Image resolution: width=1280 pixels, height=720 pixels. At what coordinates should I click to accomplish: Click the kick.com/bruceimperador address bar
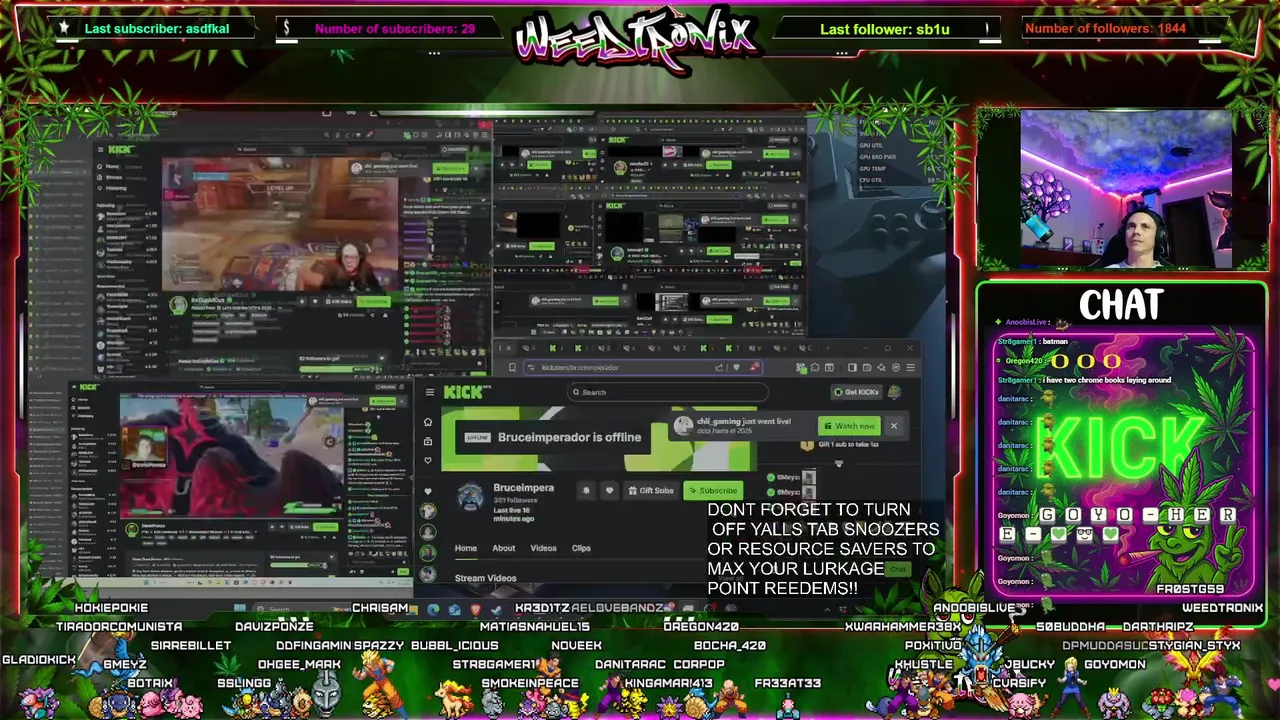tap(643, 368)
